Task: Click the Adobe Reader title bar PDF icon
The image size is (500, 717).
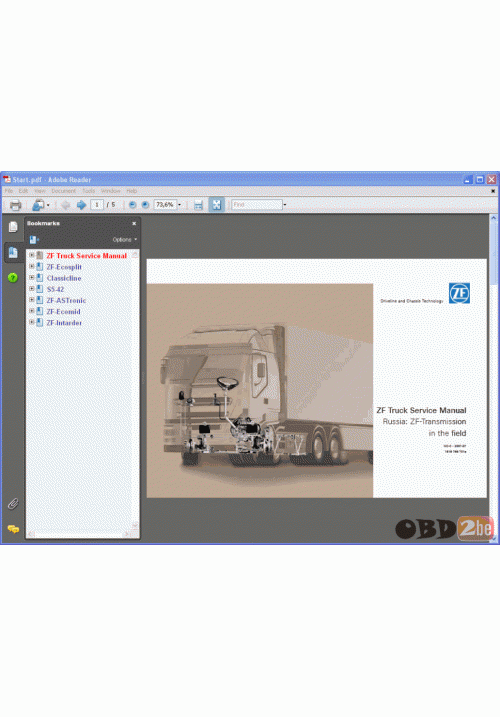Action: tap(7, 179)
